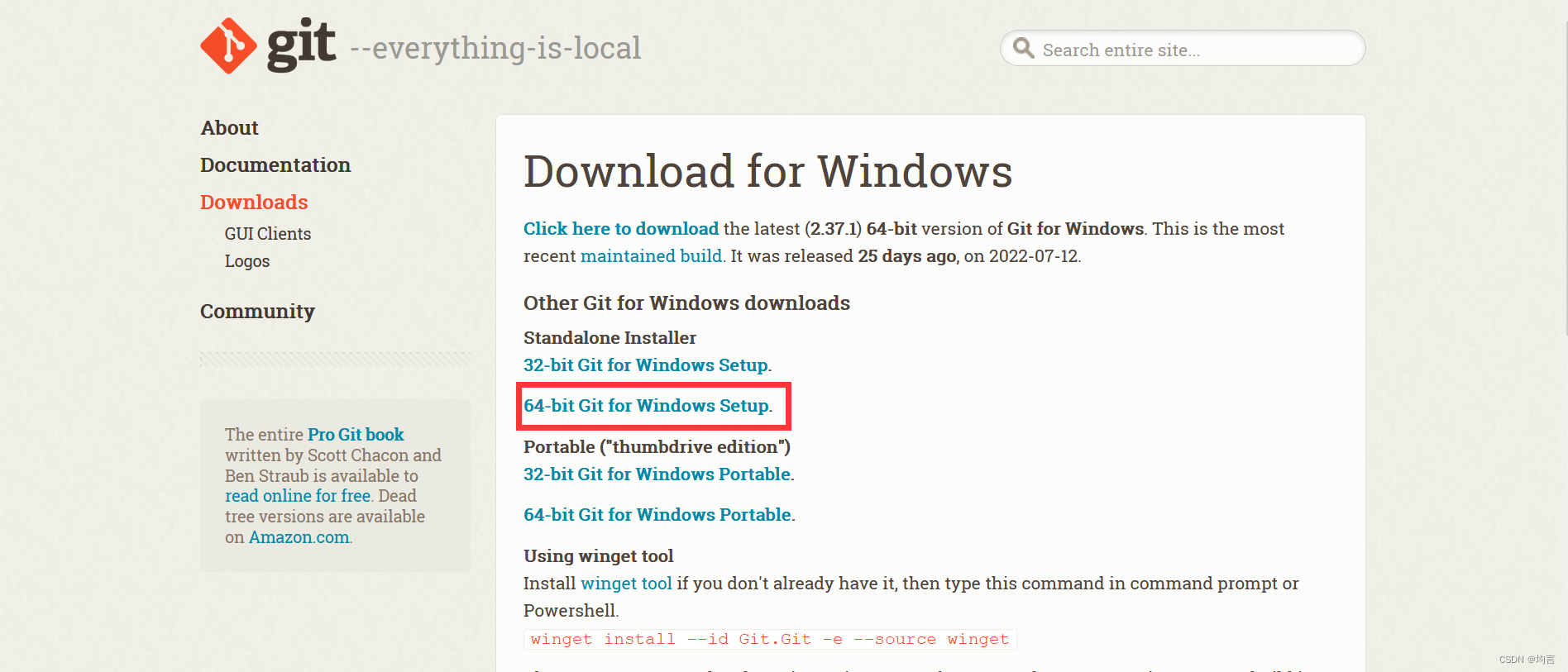Click the magnifier icon in search box

[1024, 48]
